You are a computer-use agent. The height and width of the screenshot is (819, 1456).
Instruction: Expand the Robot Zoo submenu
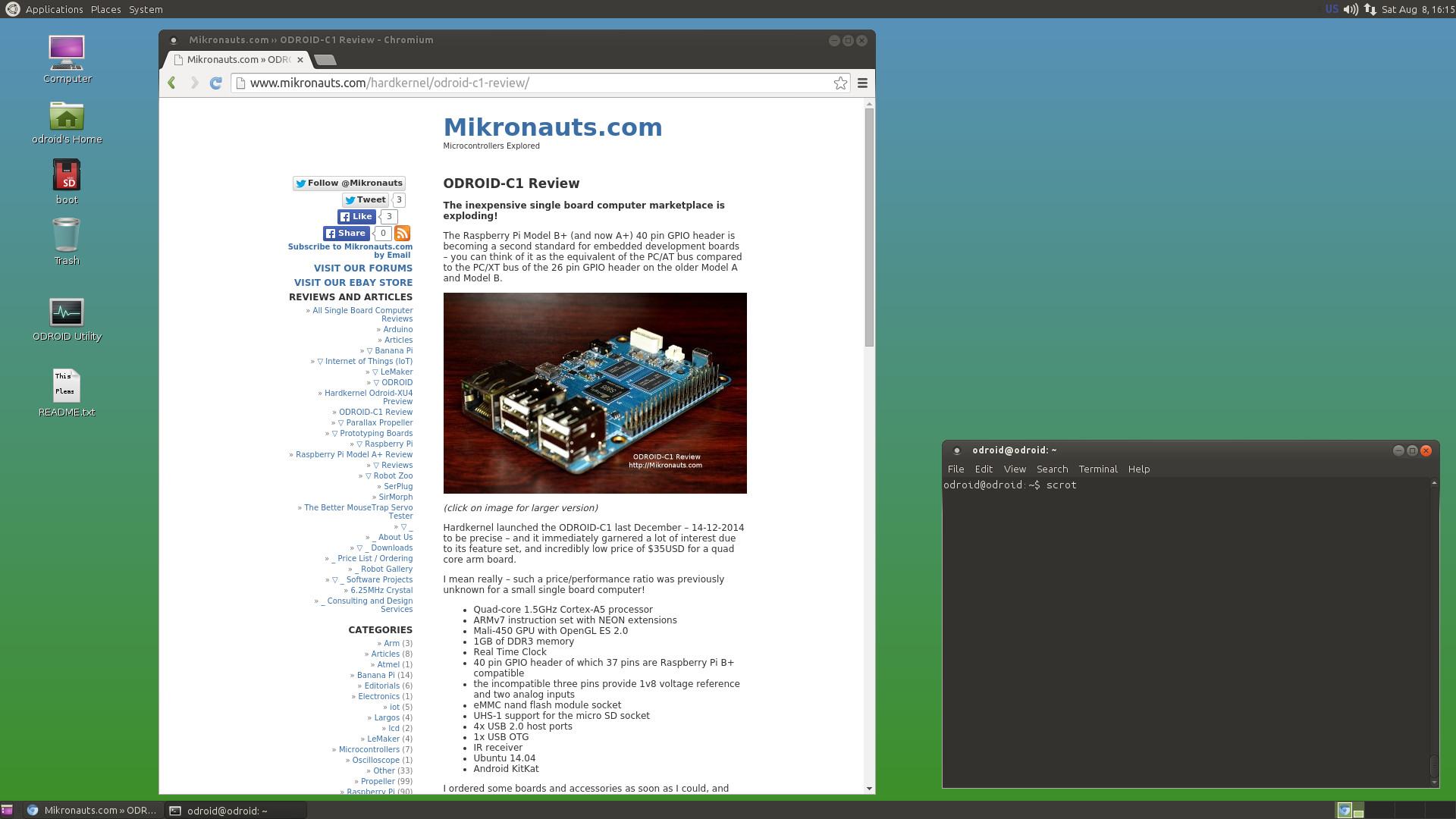coord(389,476)
